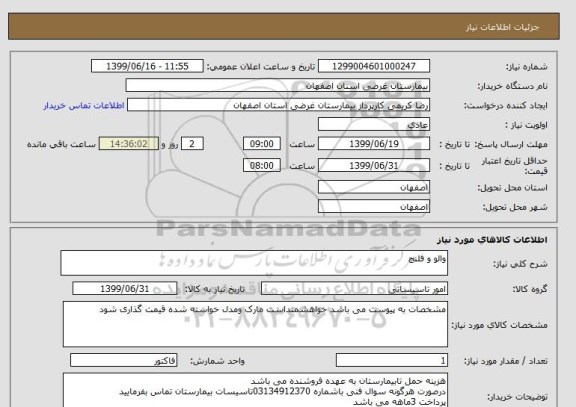Click the شماره نیاز field 1299004601000247
The width and height of the screenshot is (576, 407).
click(x=374, y=66)
